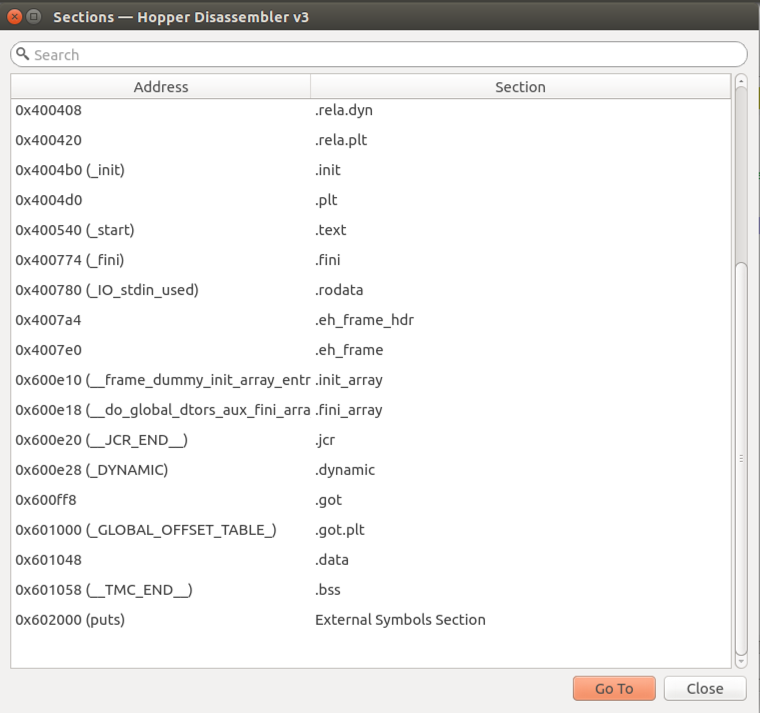Select the .rela.plt section entry

click(x=341, y=140)
